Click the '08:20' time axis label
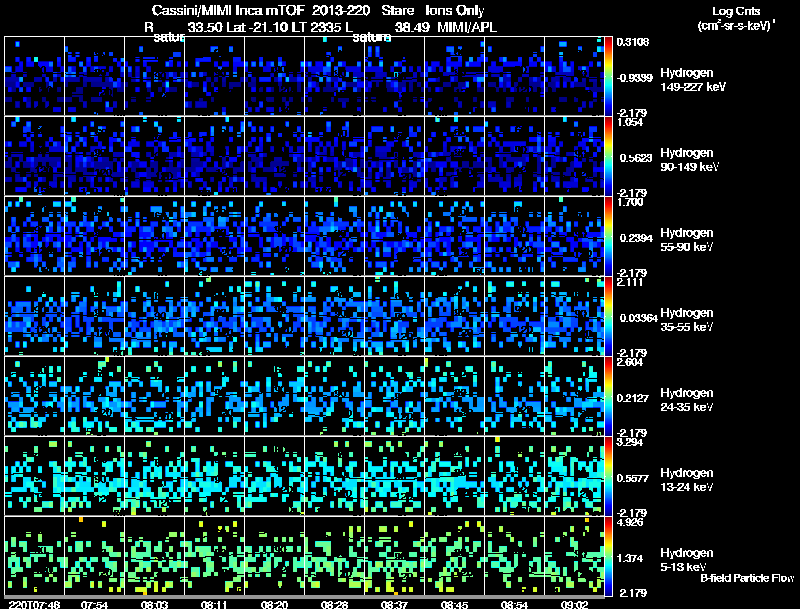 274,604
